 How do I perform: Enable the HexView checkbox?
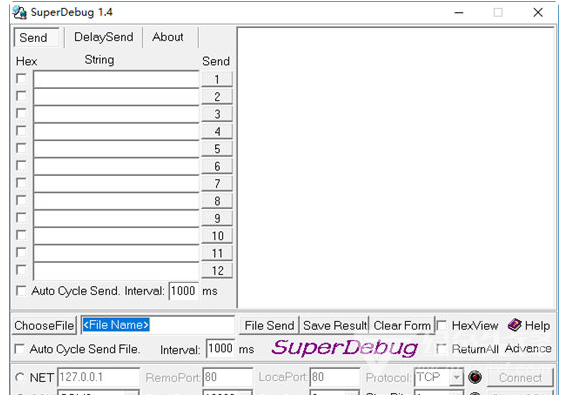442,325
